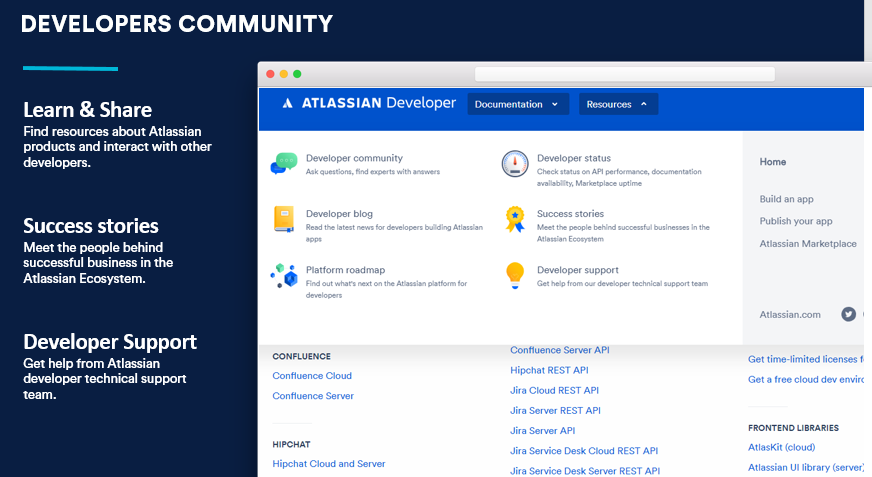Click the HIPCHAT section heading
Viewport: 872px width, 477px height.
pos(291,444)
